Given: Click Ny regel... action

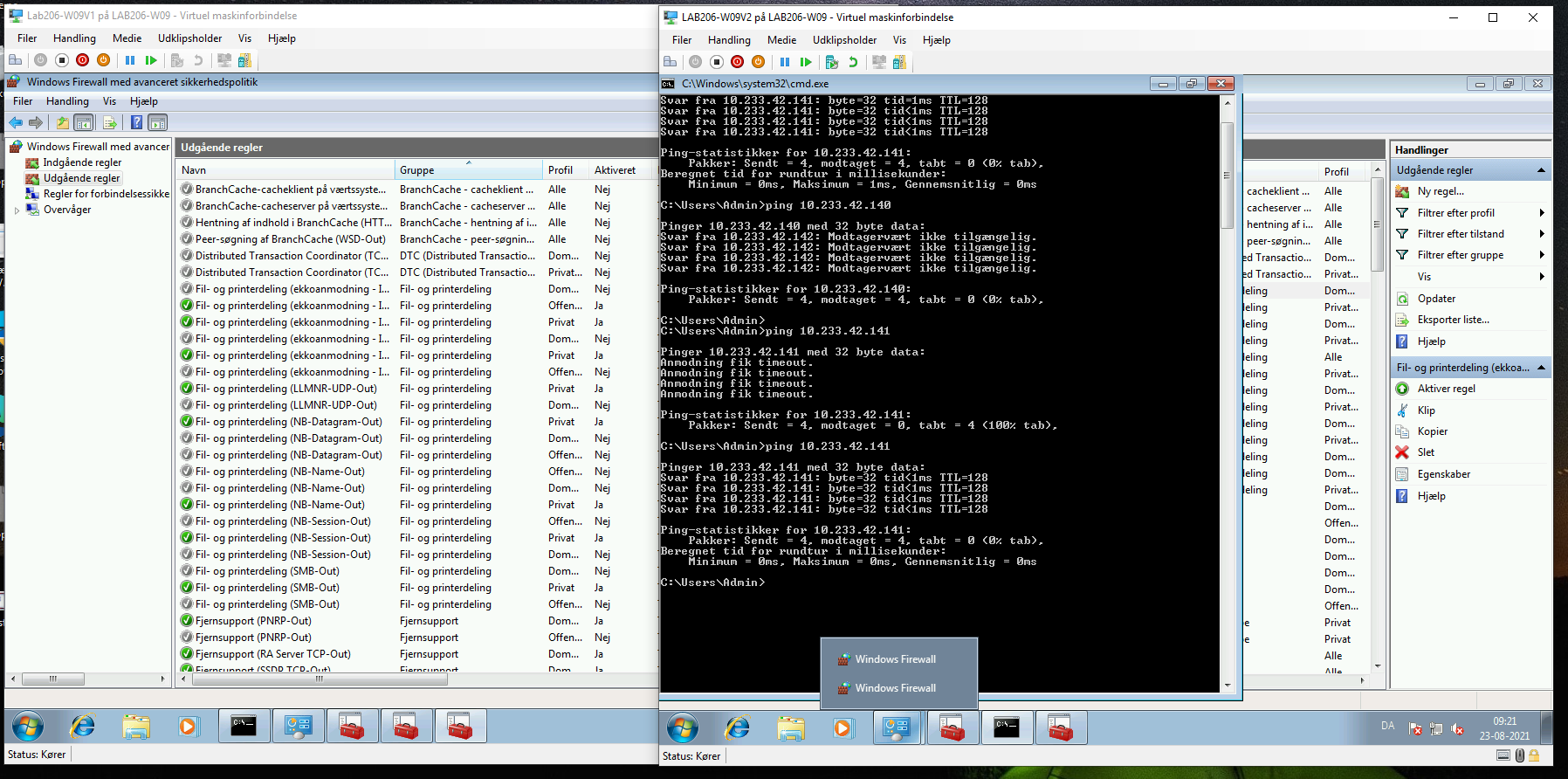Looking at the screenshot, I should [x=1441, y=191].
